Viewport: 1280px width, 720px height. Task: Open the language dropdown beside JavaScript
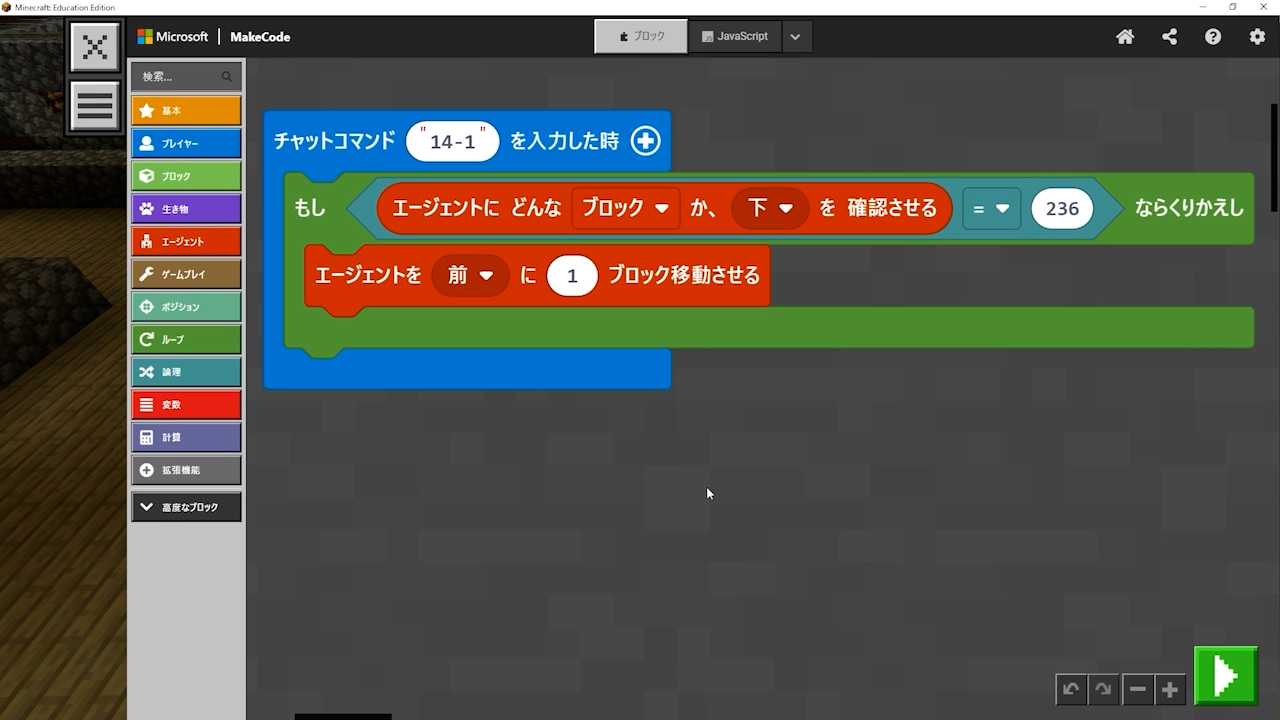click(x=795, y=37)
